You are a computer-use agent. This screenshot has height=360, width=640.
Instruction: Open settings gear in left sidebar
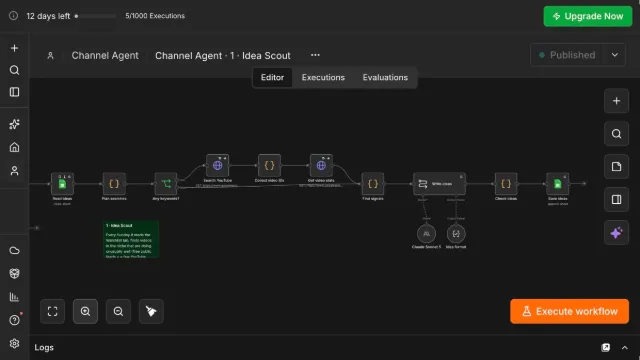click(14, 343)
